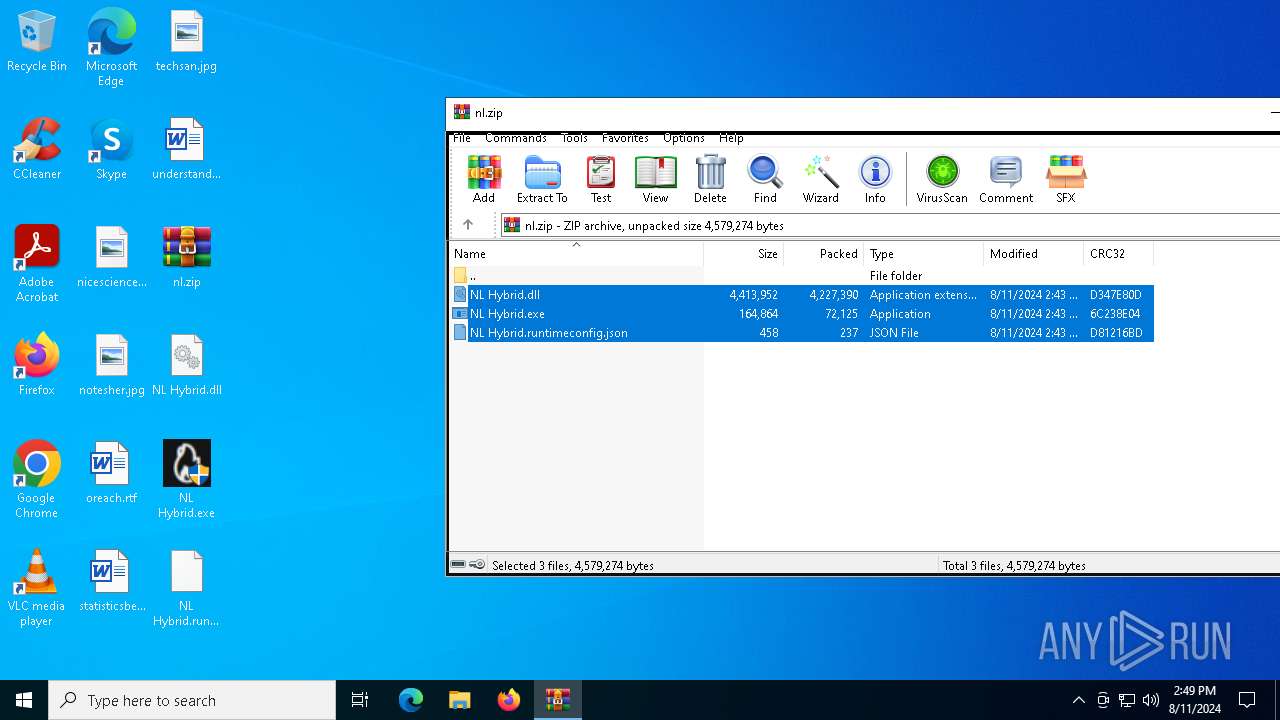Select the Recycle Bin desktop icon
Viewport: 1280px width, 720px height.
[37, 42]
